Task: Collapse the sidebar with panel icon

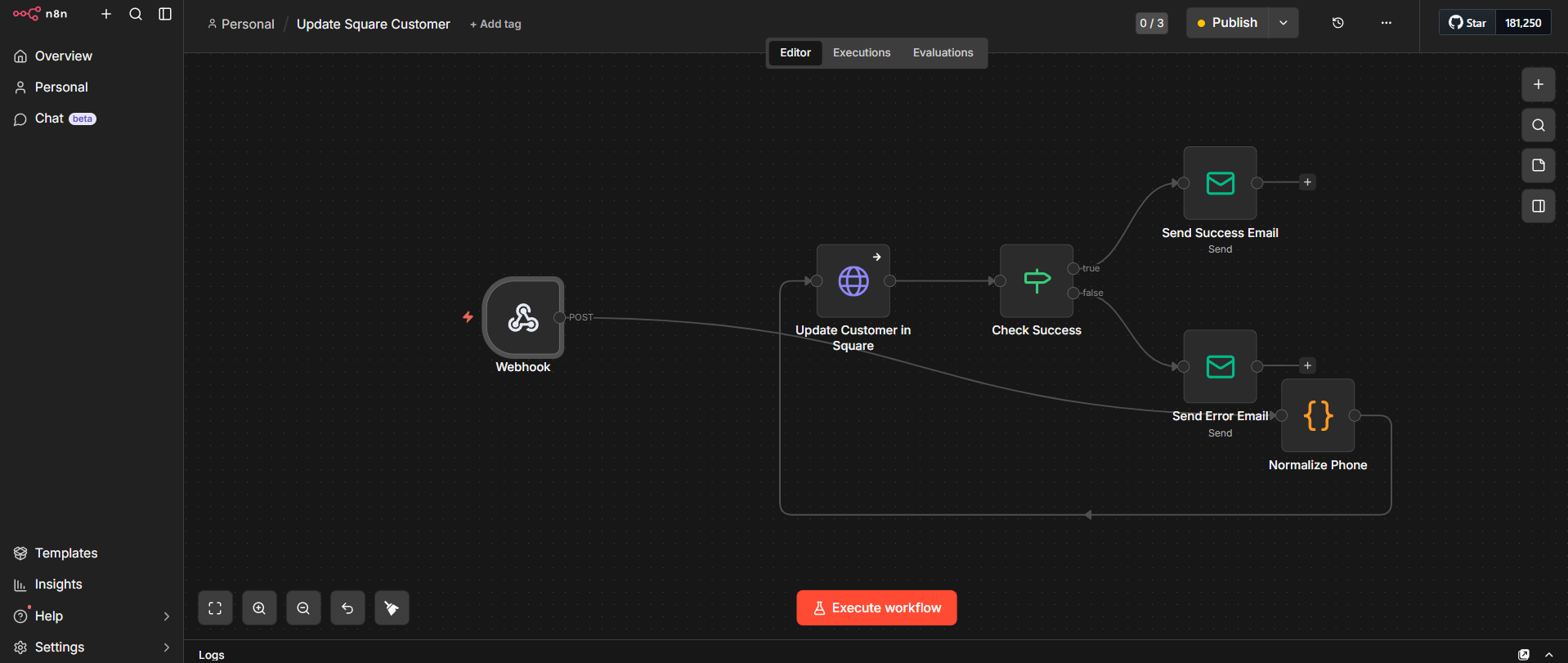Action: pyautogui.click(x=165, y=14)
